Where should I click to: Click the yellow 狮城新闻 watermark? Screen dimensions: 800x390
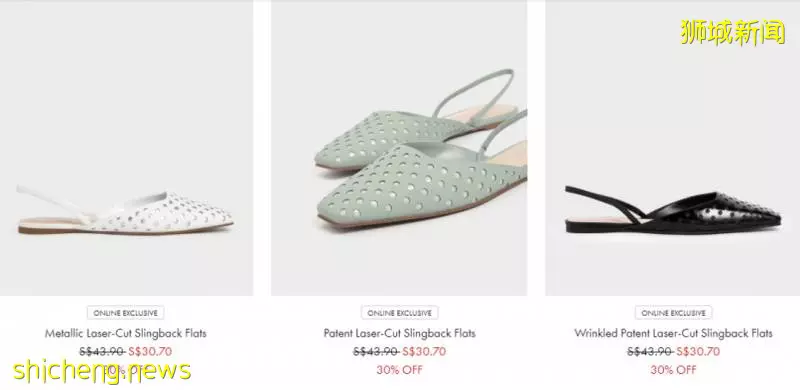733,32
